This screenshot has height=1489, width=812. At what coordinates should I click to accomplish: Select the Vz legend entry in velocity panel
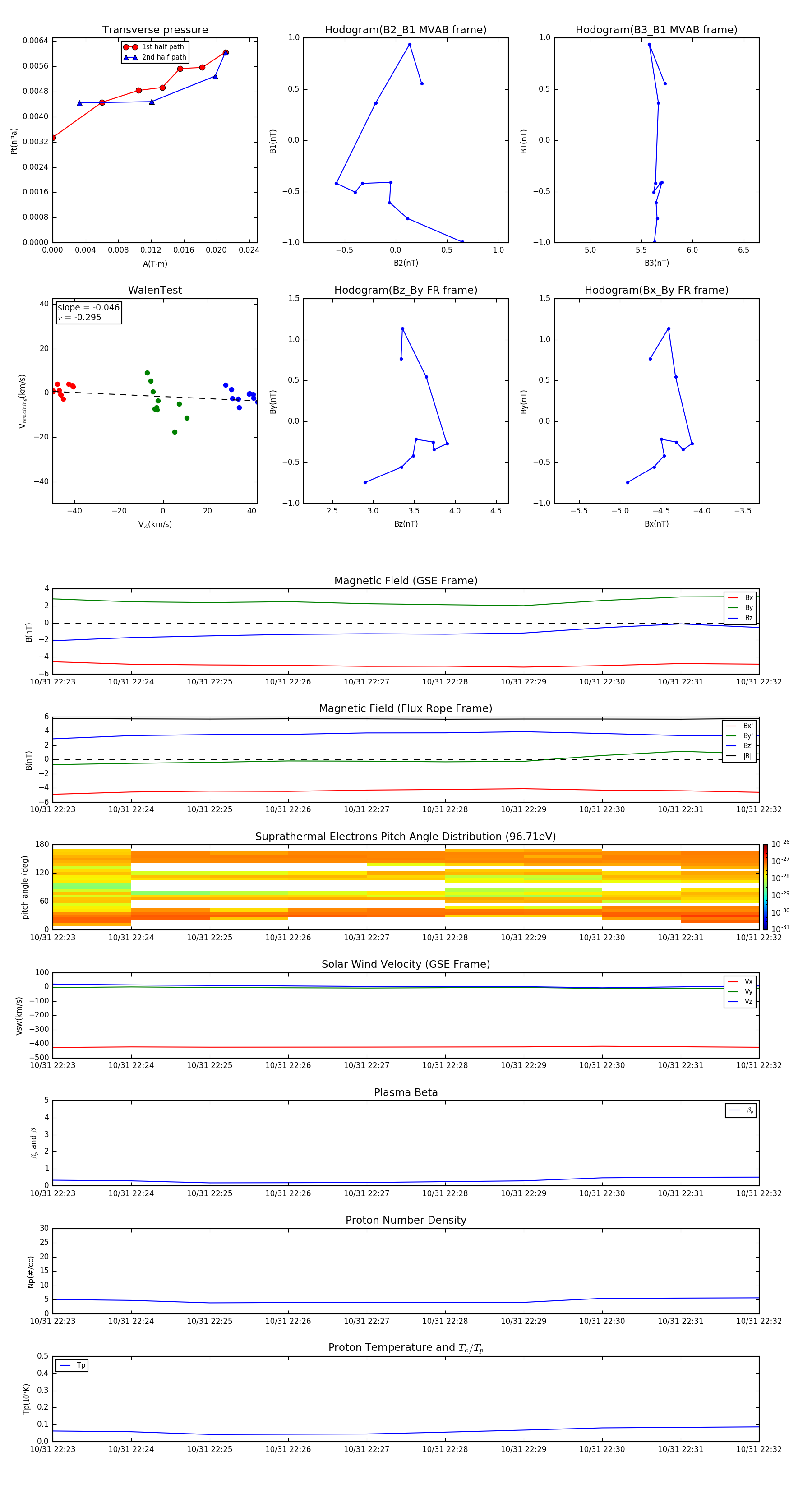[740, 1002]
